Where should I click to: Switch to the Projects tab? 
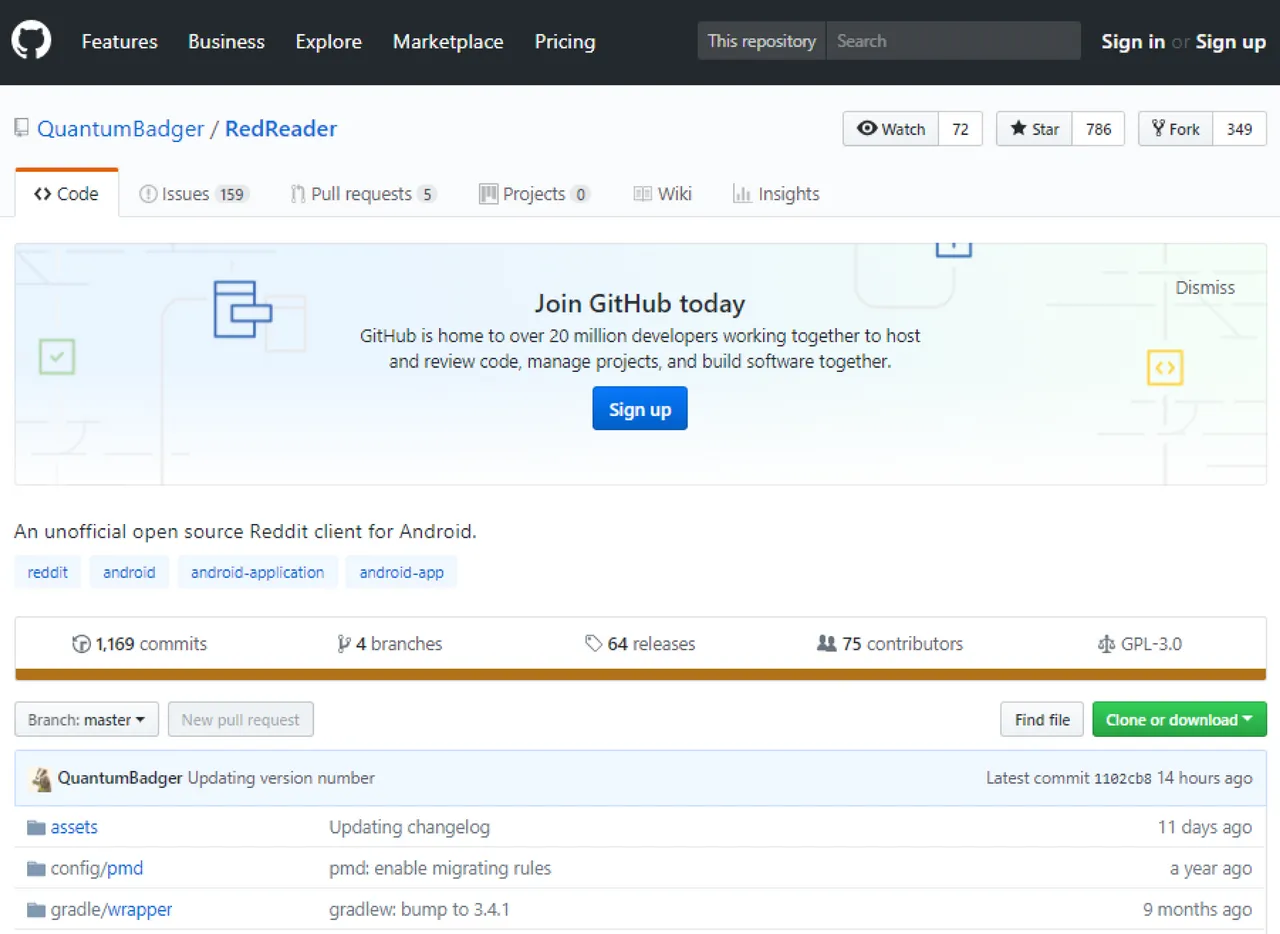(x=534, y=194)
